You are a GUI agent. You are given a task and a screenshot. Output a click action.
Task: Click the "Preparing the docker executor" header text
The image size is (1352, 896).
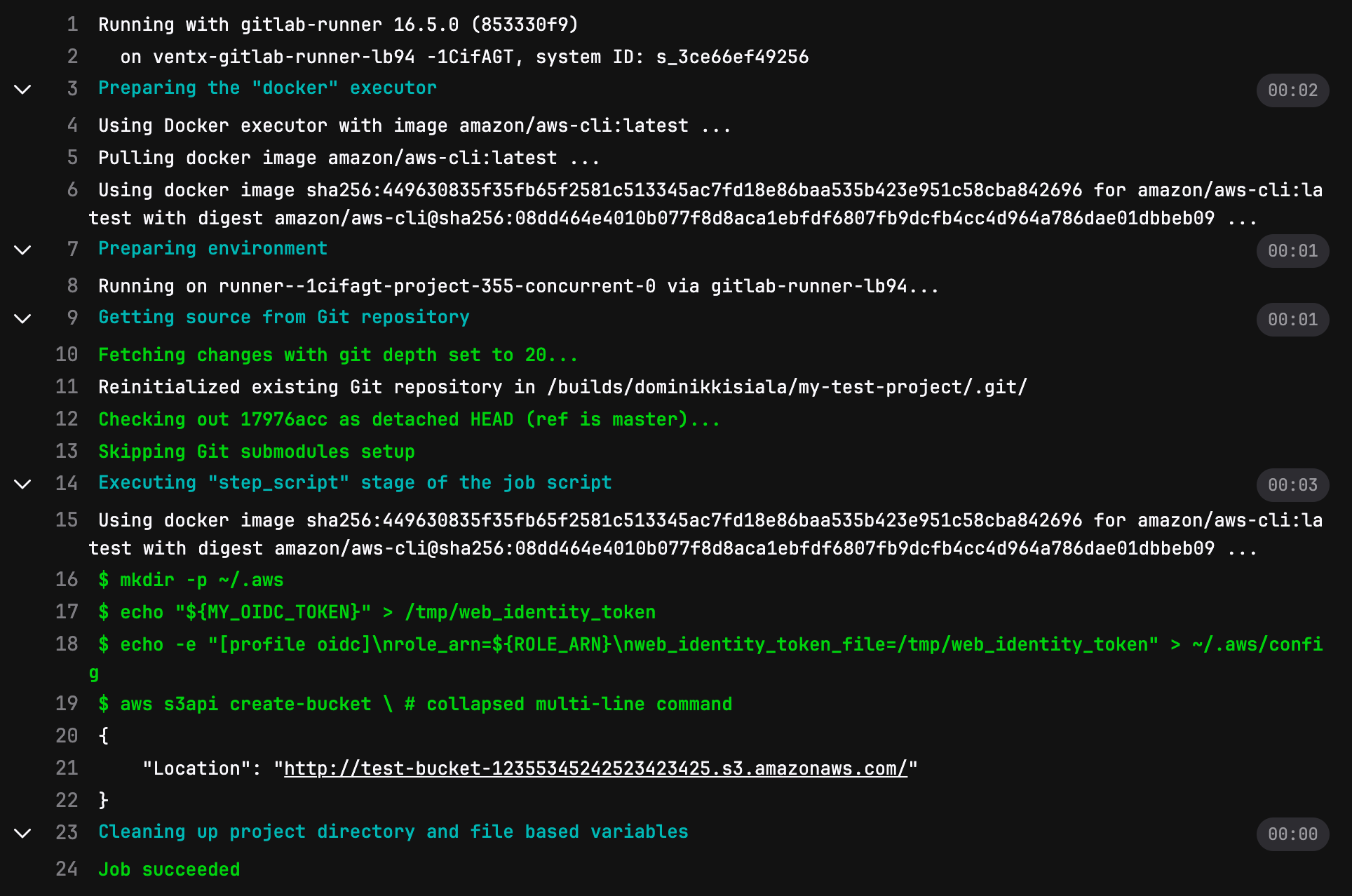coord(267,88)
